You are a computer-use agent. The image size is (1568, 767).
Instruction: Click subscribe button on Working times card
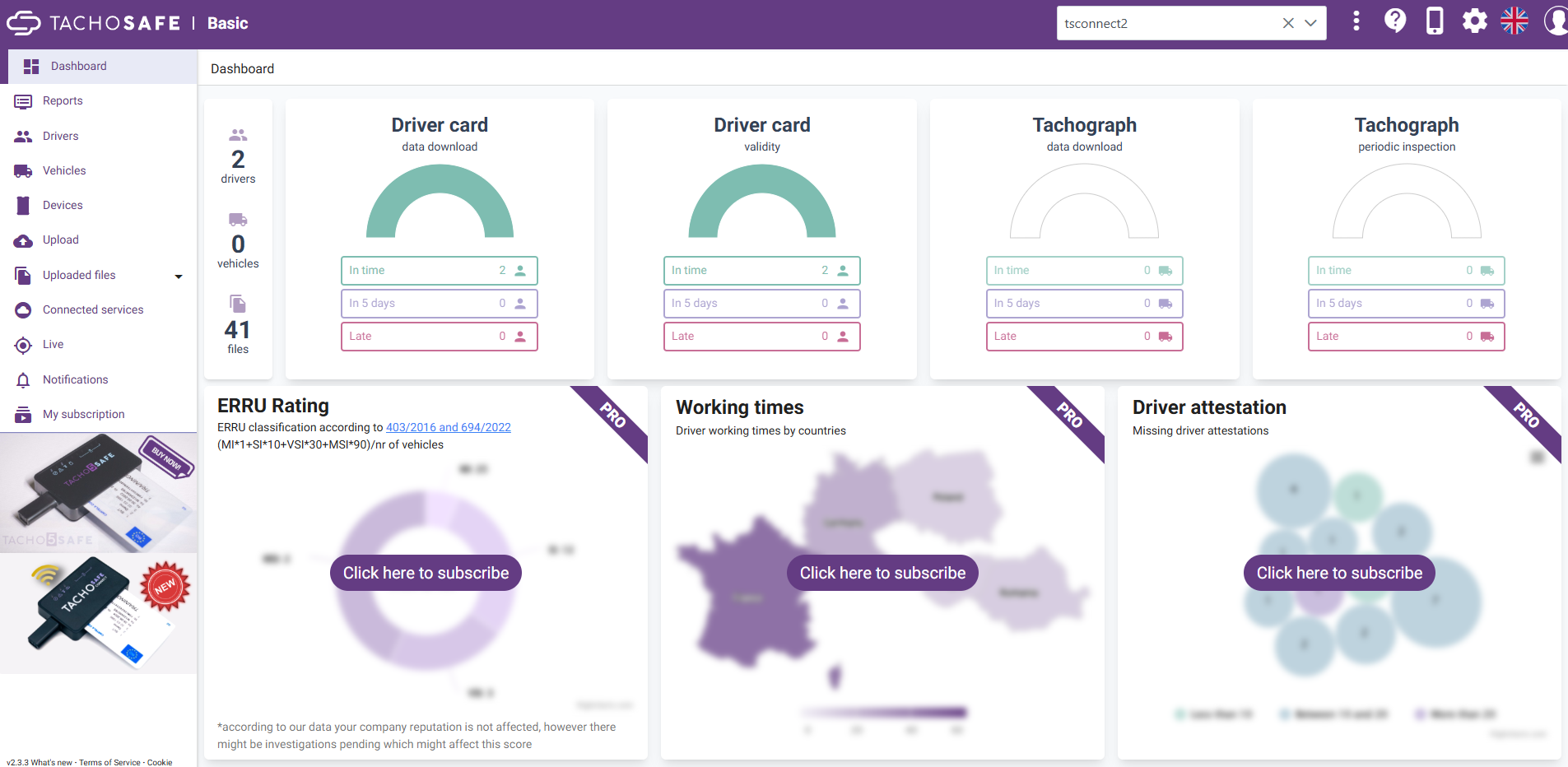(x=882, y=573)
